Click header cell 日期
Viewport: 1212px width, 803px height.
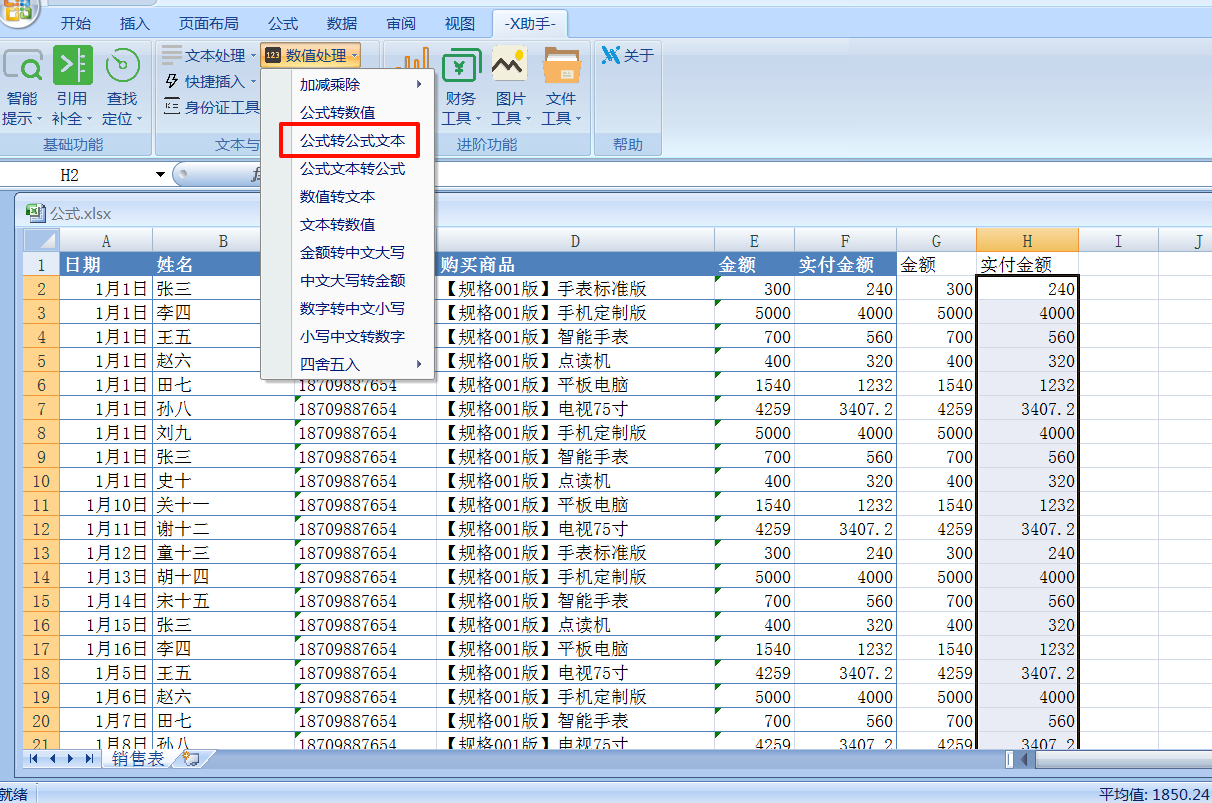[106, 265]
